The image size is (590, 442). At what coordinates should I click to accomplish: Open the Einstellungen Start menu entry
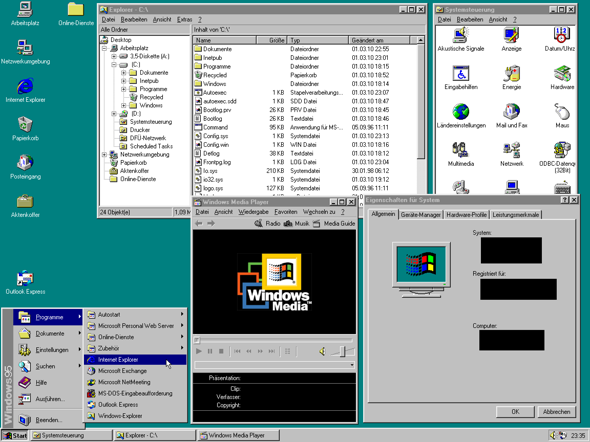(x=48, y=350)
